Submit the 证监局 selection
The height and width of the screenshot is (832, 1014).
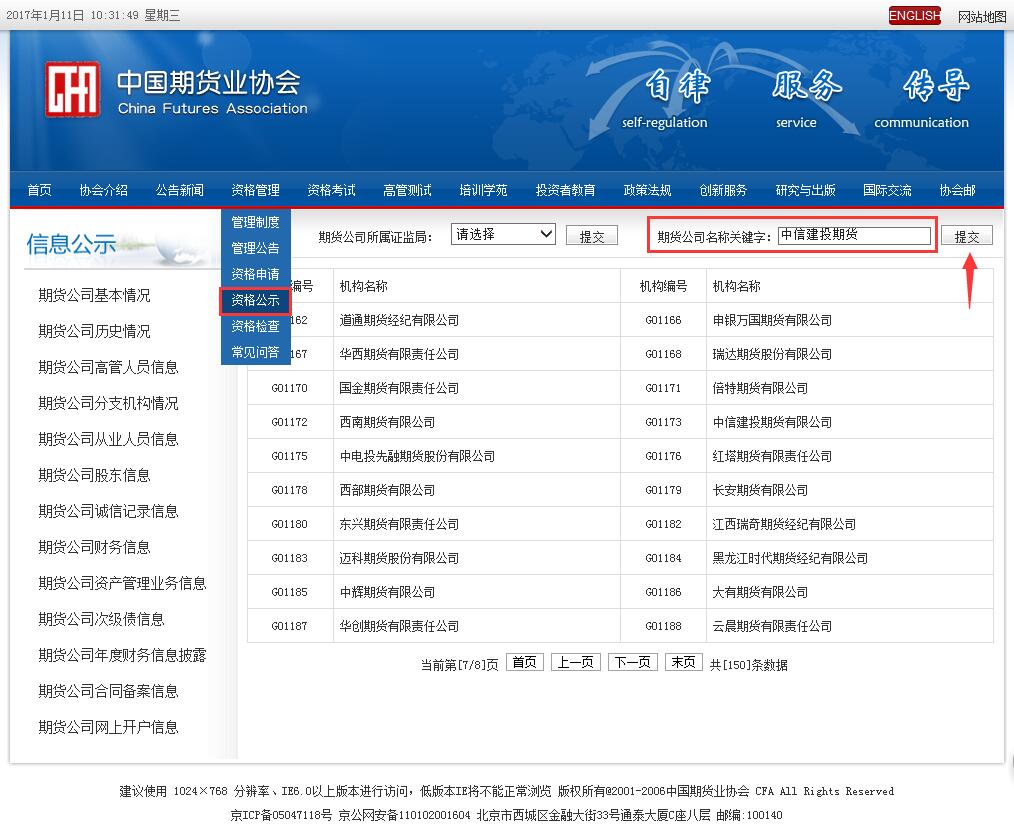coord(591,236)
